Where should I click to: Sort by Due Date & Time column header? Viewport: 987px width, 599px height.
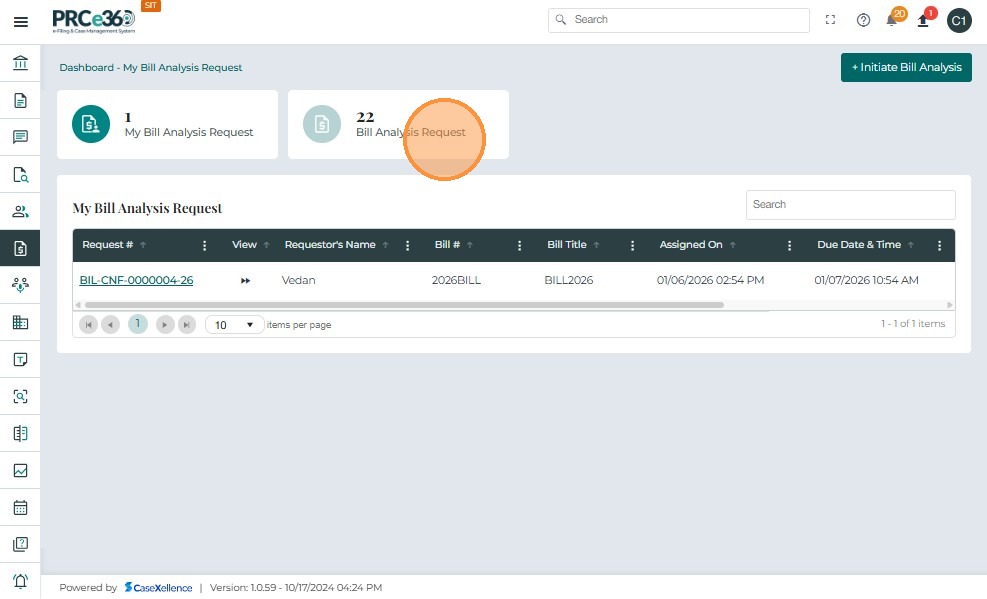pos(859,245)
